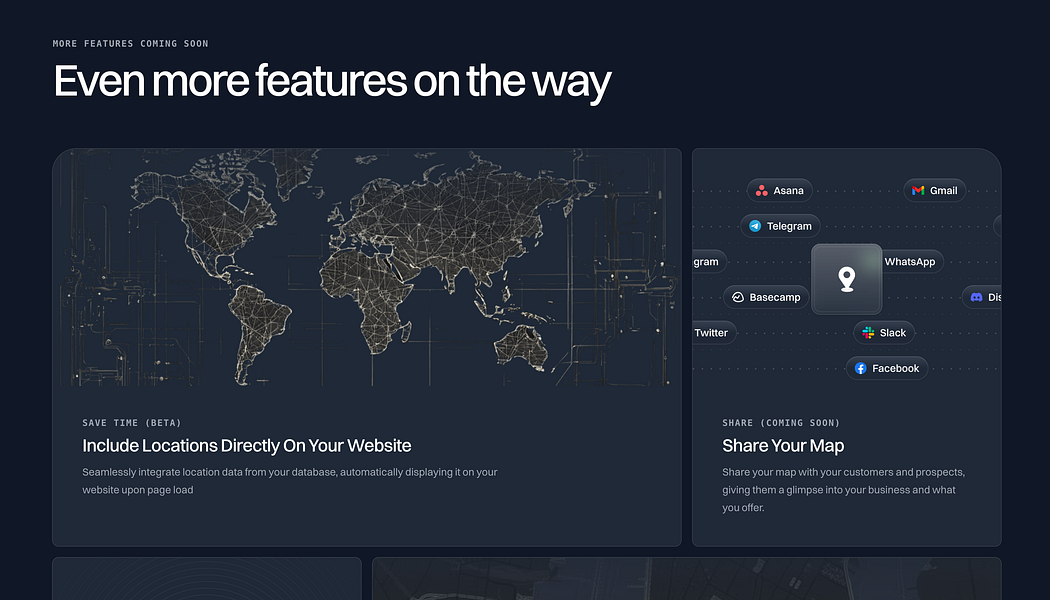
Task: Click the Slack hashtag logo icon
Action: (869, 333)
